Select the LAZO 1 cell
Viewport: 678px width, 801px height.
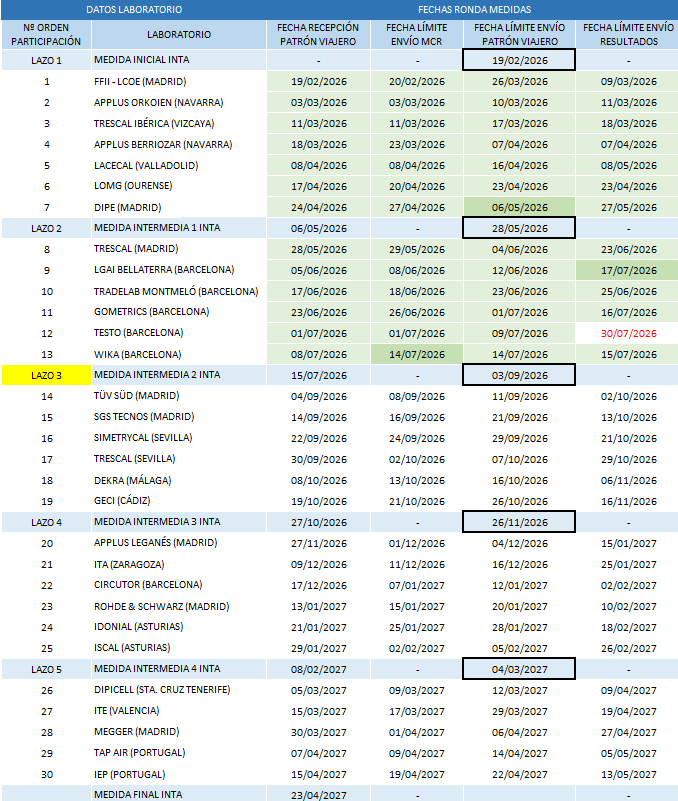click(x=46, y=60)
